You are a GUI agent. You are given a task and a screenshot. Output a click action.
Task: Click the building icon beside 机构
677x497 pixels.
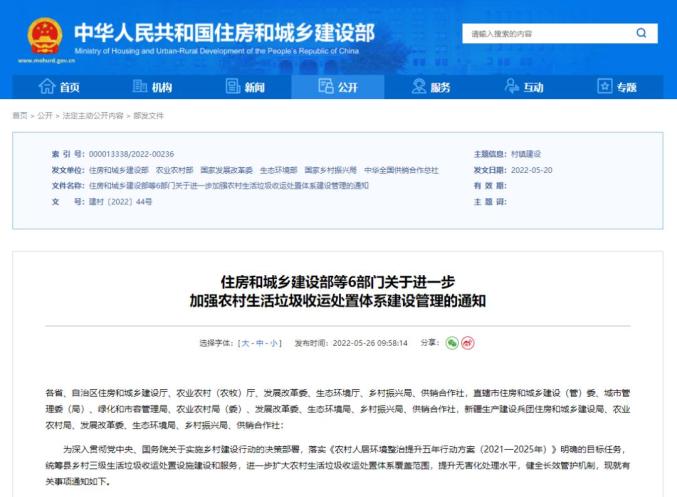click(x=139, y=86)
